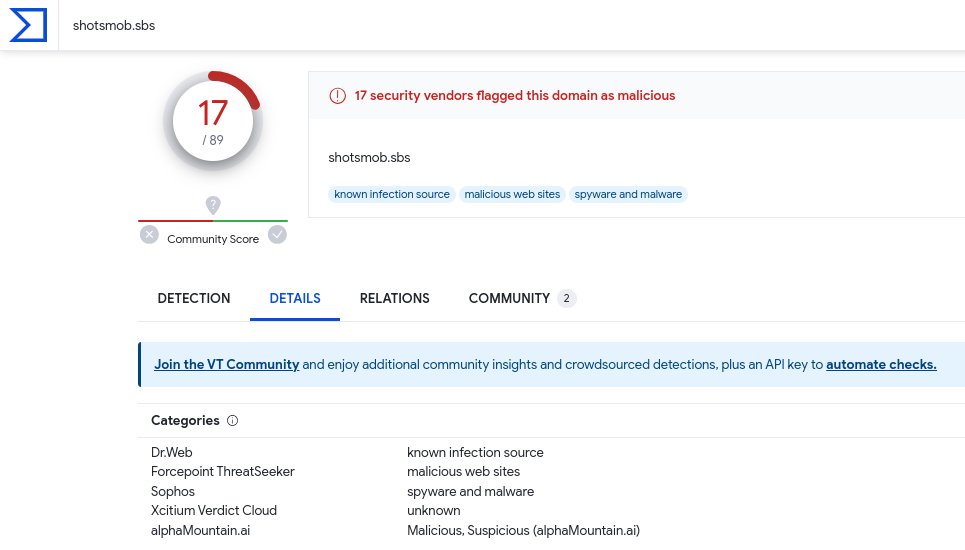
Task: Click the Community Score bar
Action: point(213,220)
